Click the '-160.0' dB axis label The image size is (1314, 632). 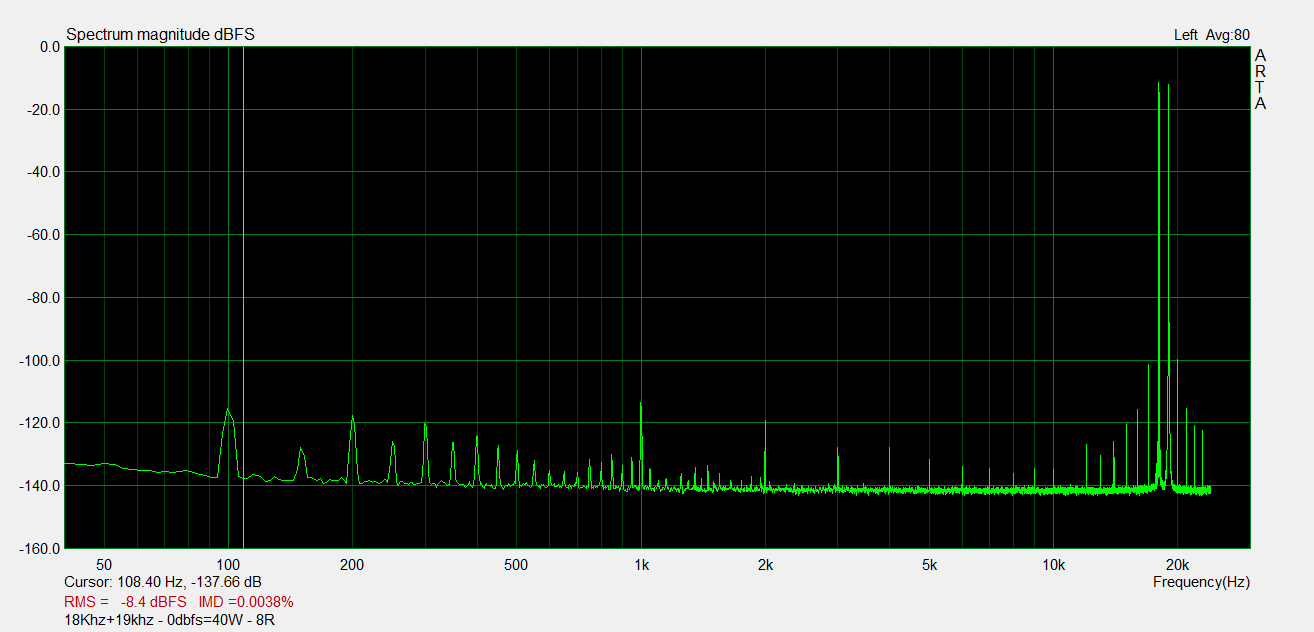click(x=41, y=548)
